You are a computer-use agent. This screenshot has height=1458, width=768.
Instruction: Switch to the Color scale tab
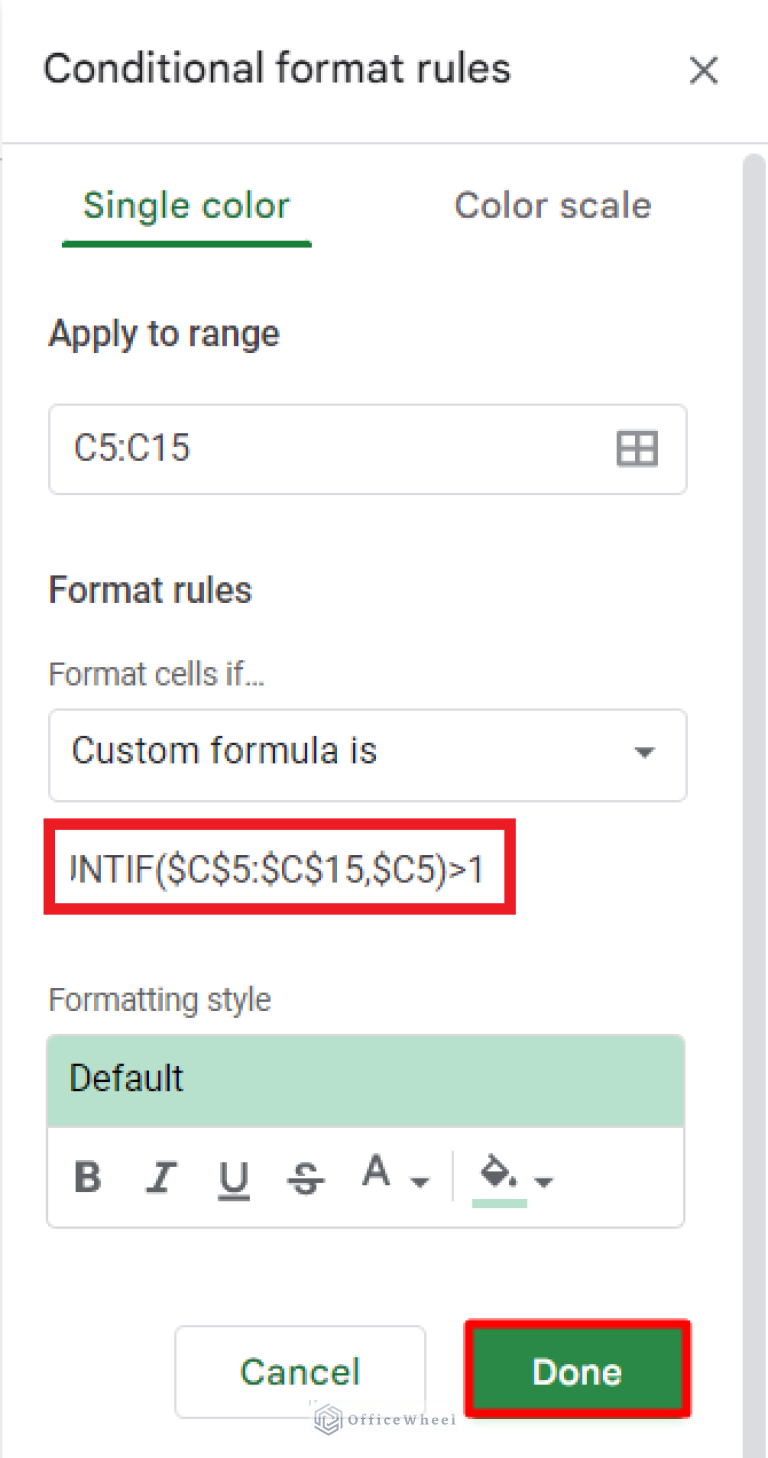point(552,205)
